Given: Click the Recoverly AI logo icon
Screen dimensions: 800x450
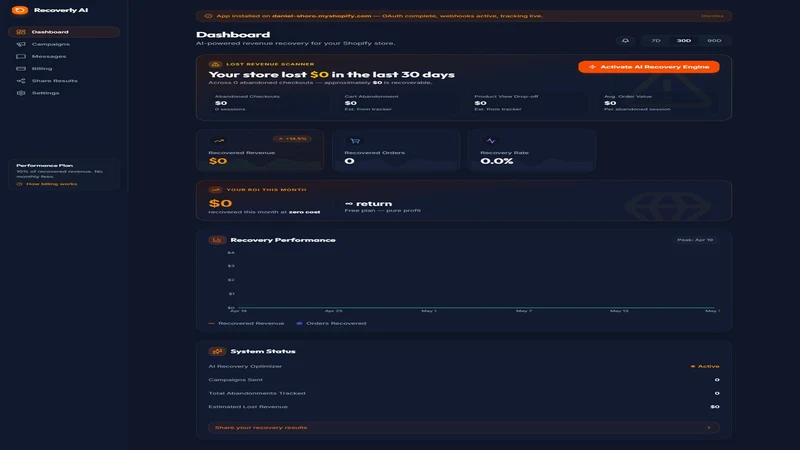Looking at the screenshot, I should click(20, 10).
